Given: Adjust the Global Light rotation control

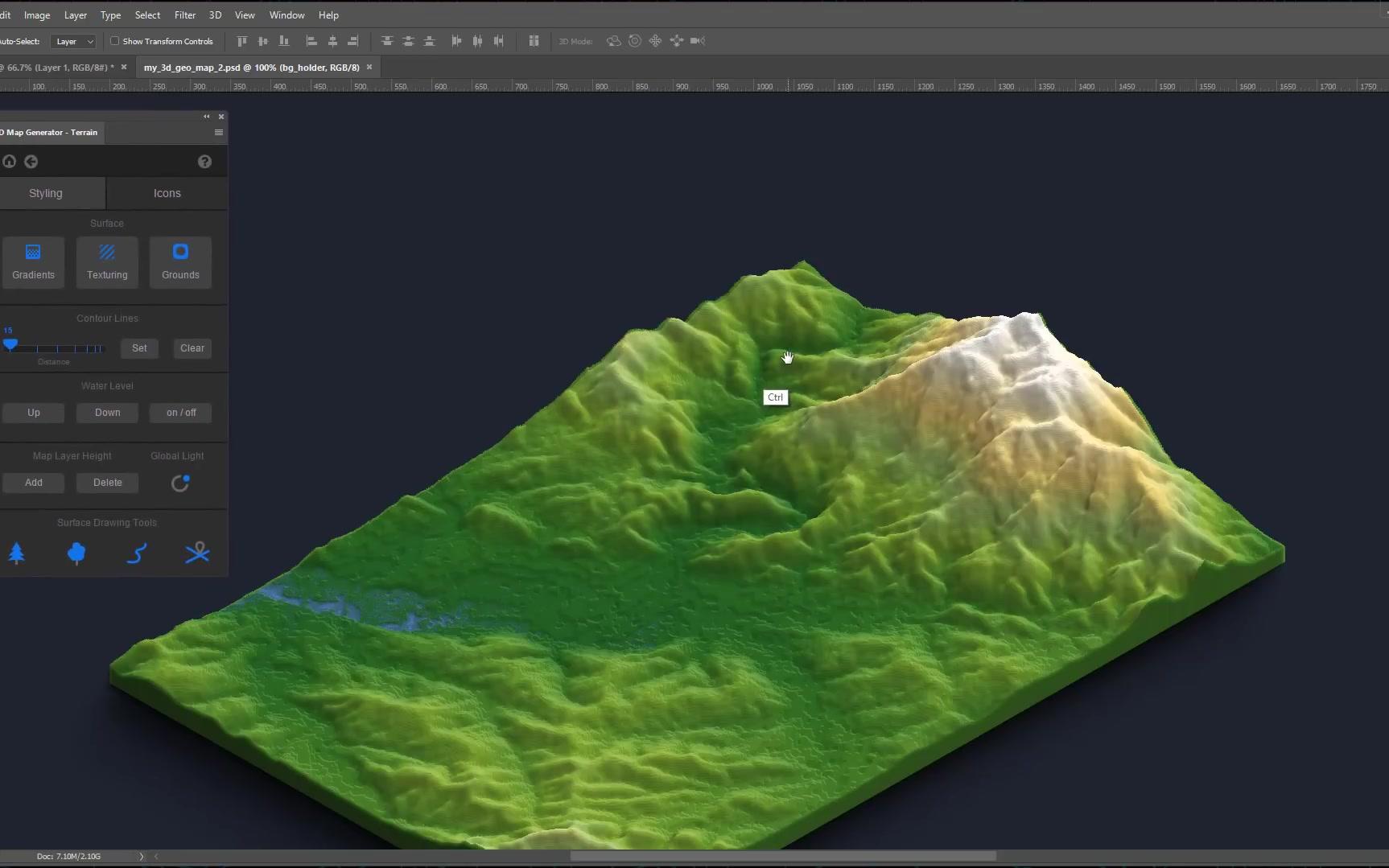Looking at the screenshot, I should (x=179, y=483).
